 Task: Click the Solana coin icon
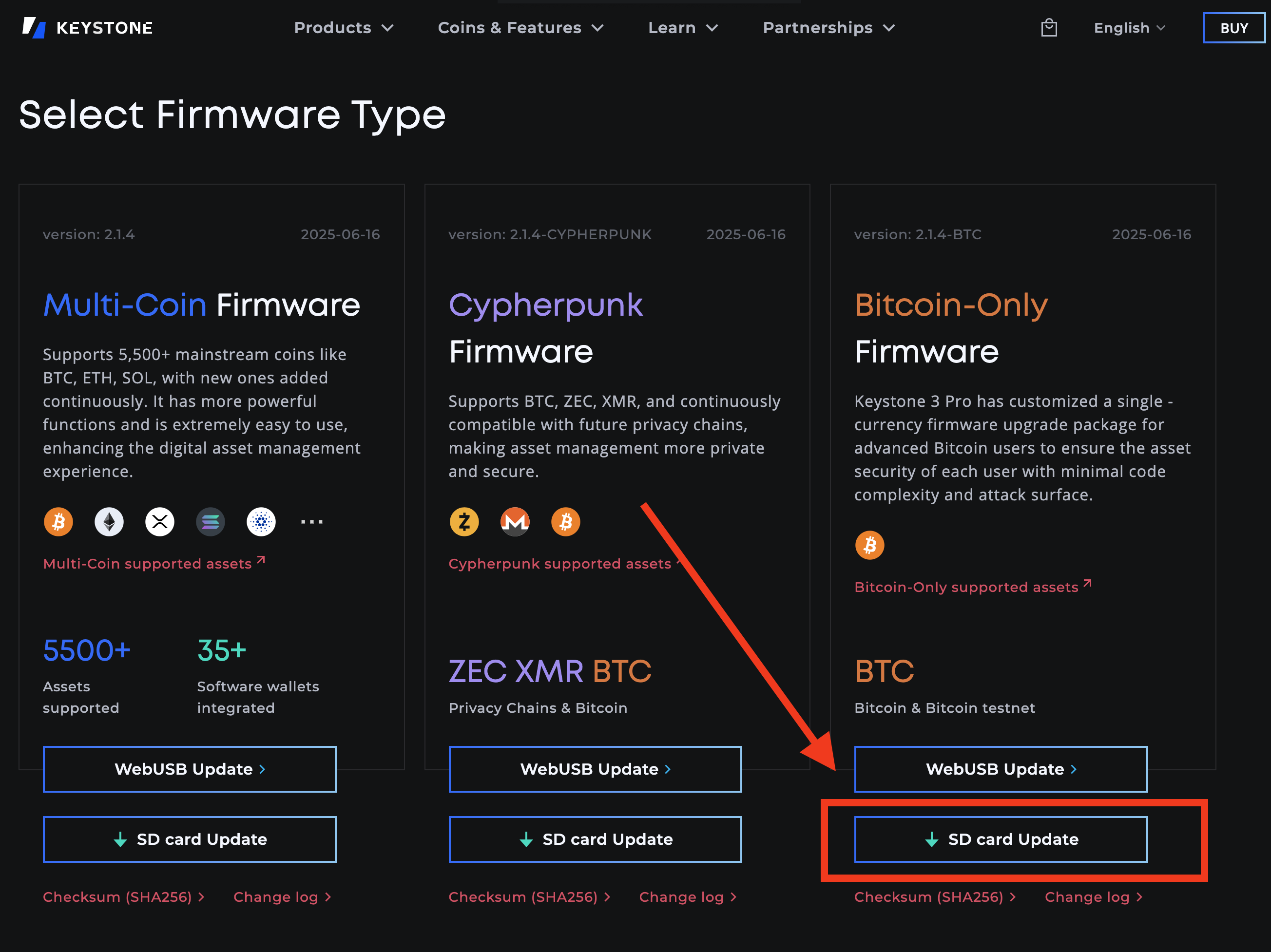coord(211,522)
